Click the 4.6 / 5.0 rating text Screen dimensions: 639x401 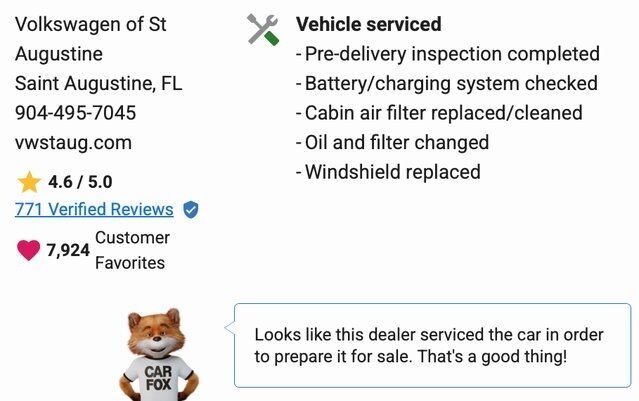click(80, 182)
